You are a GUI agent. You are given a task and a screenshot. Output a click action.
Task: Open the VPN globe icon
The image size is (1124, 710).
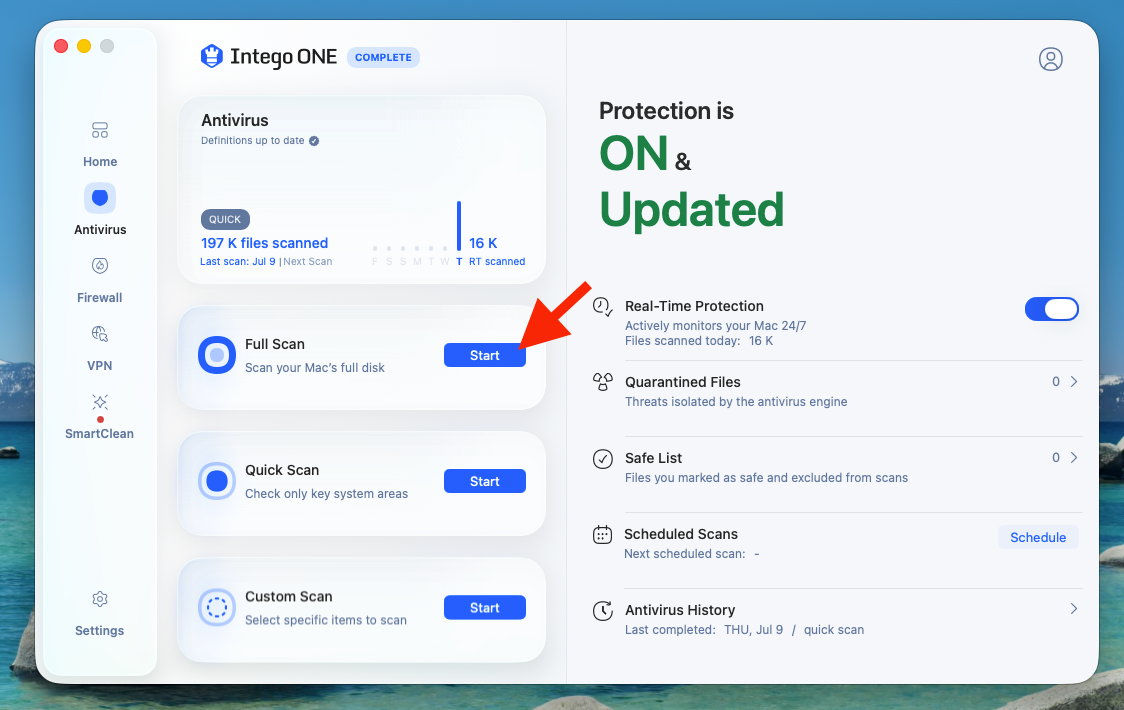[x=100, y=333]
